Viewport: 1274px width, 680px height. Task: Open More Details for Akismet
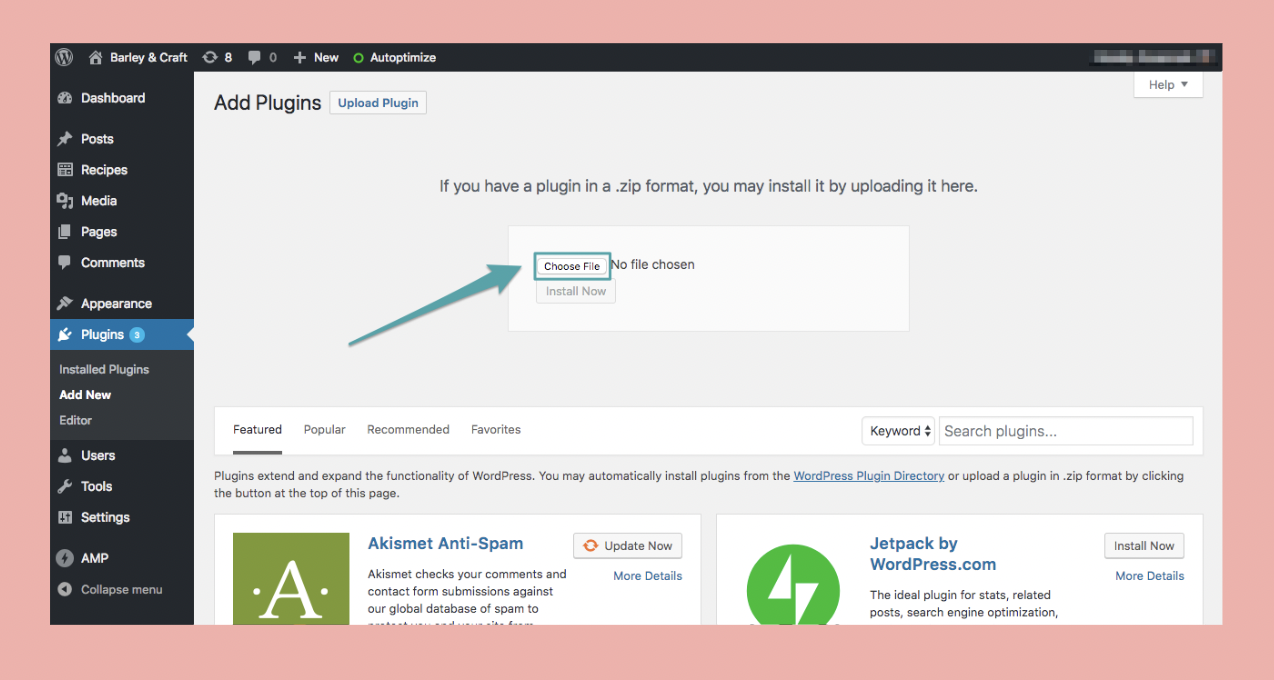click(x=648, y=576)
